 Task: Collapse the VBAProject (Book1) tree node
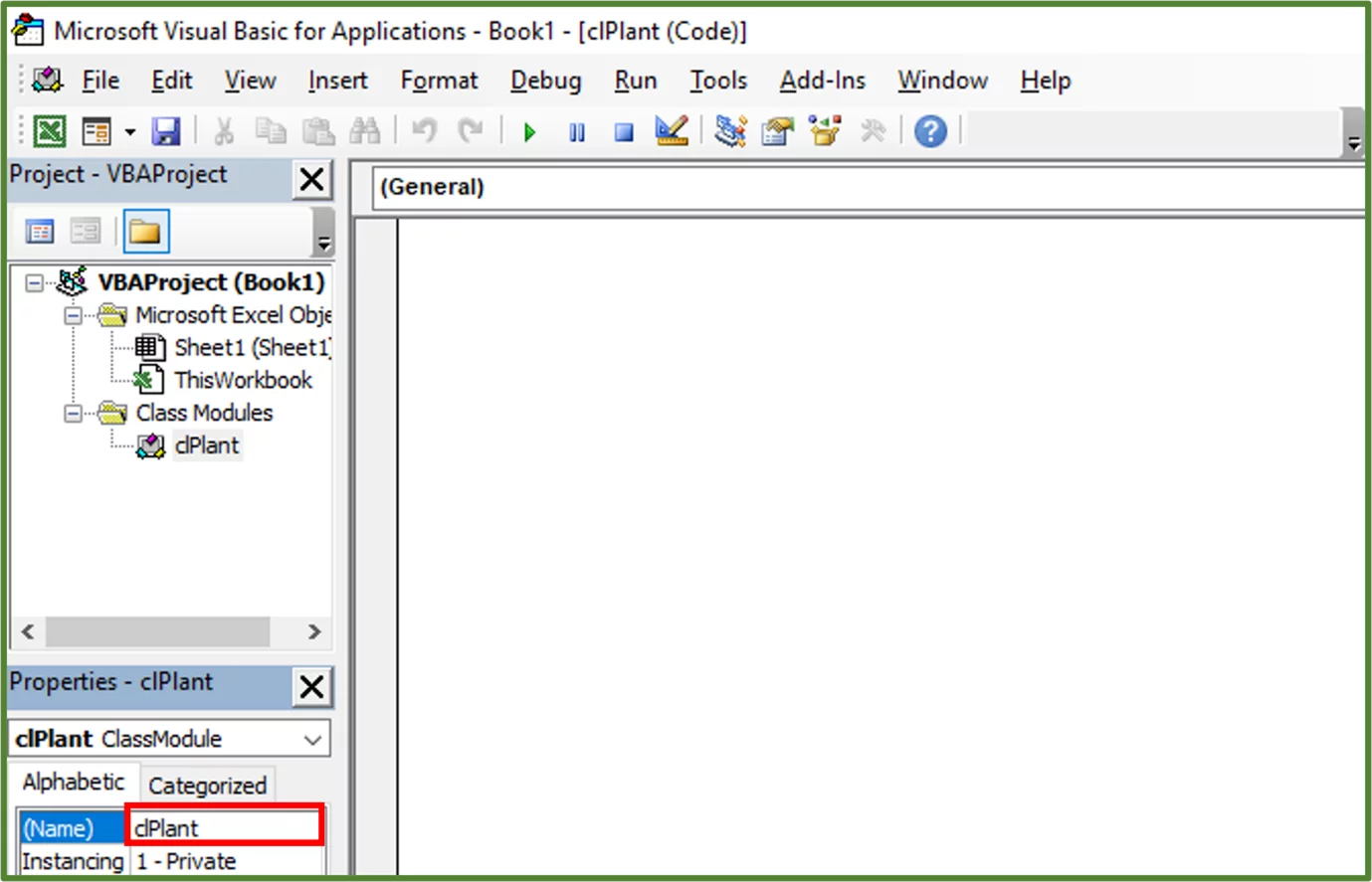35,283
